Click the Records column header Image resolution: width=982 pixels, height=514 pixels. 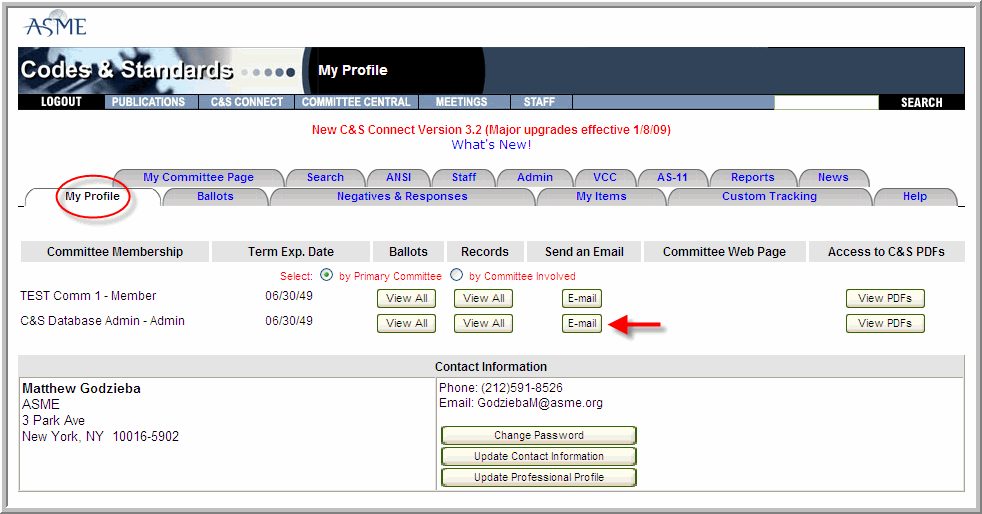click(x=485, y=252)
